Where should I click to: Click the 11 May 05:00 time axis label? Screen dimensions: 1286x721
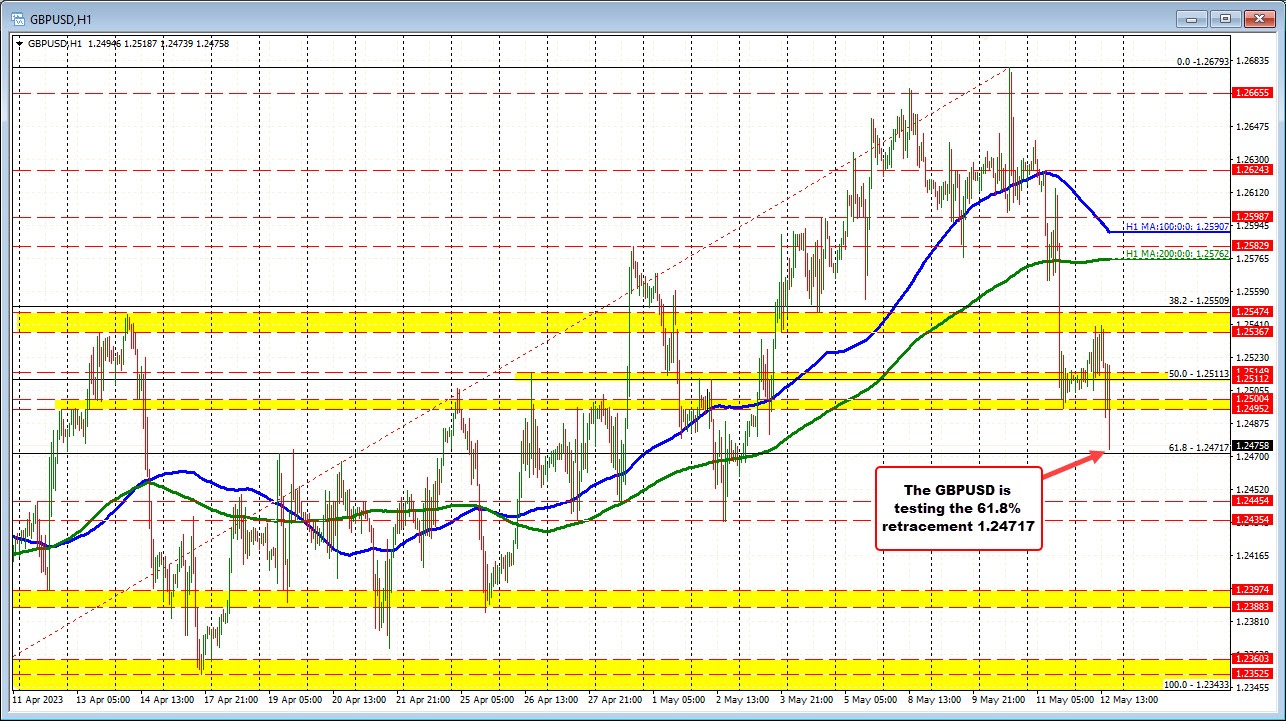[1067, 699]
